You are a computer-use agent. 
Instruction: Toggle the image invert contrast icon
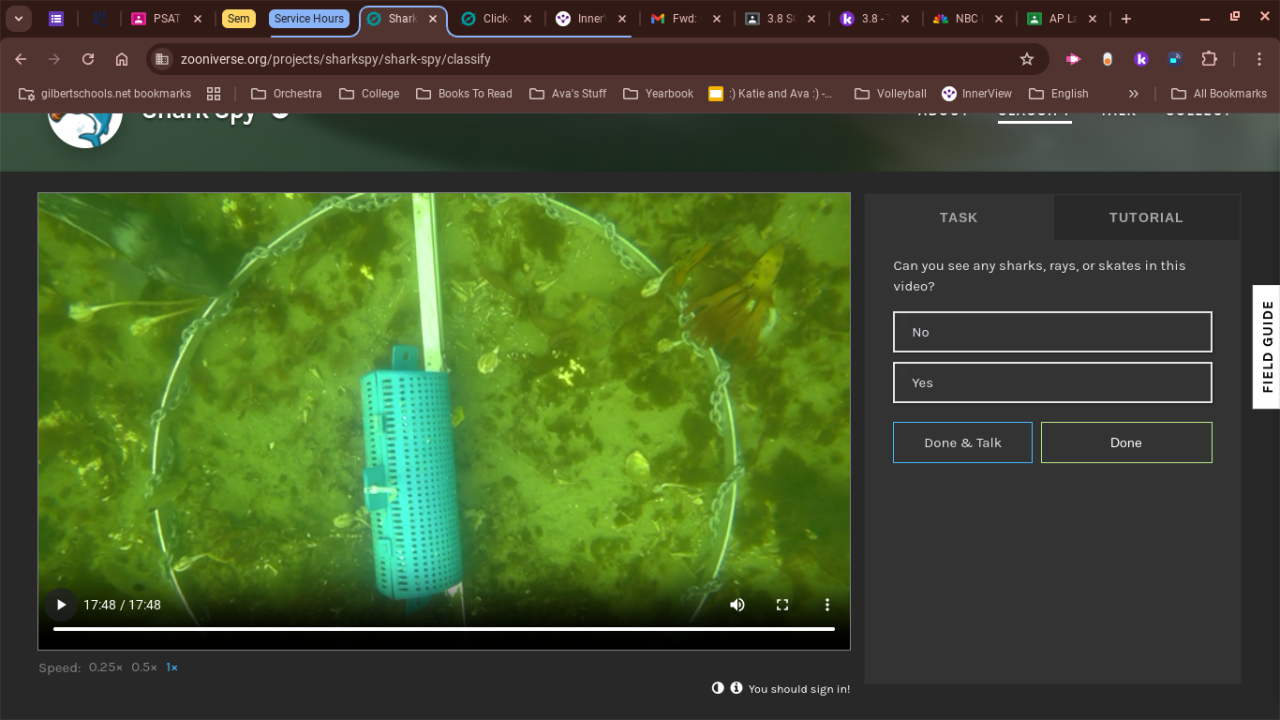click(x=717, y=688)
